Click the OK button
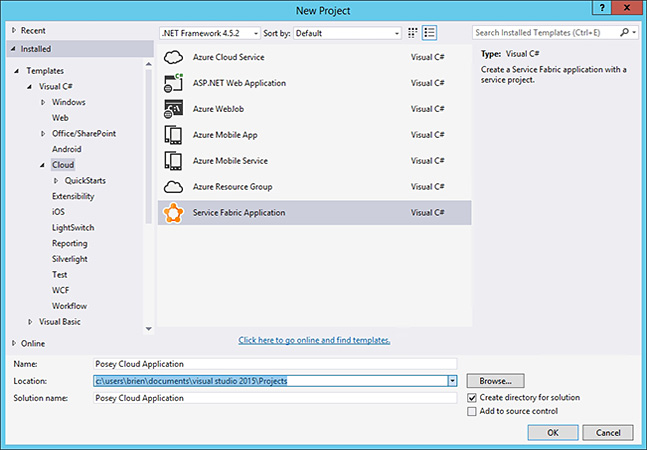The width and height of the screenshot is (647, 450). tap(553, 432)
